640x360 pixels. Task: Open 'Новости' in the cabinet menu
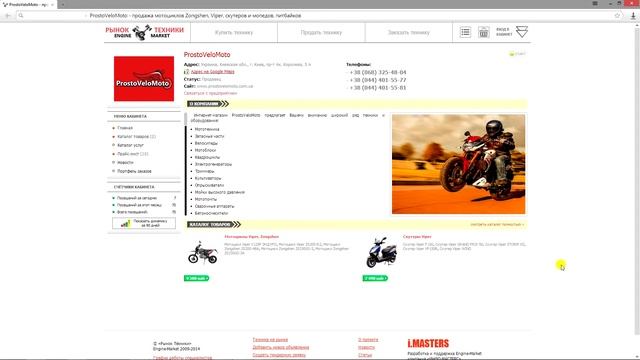coord(125,162)
